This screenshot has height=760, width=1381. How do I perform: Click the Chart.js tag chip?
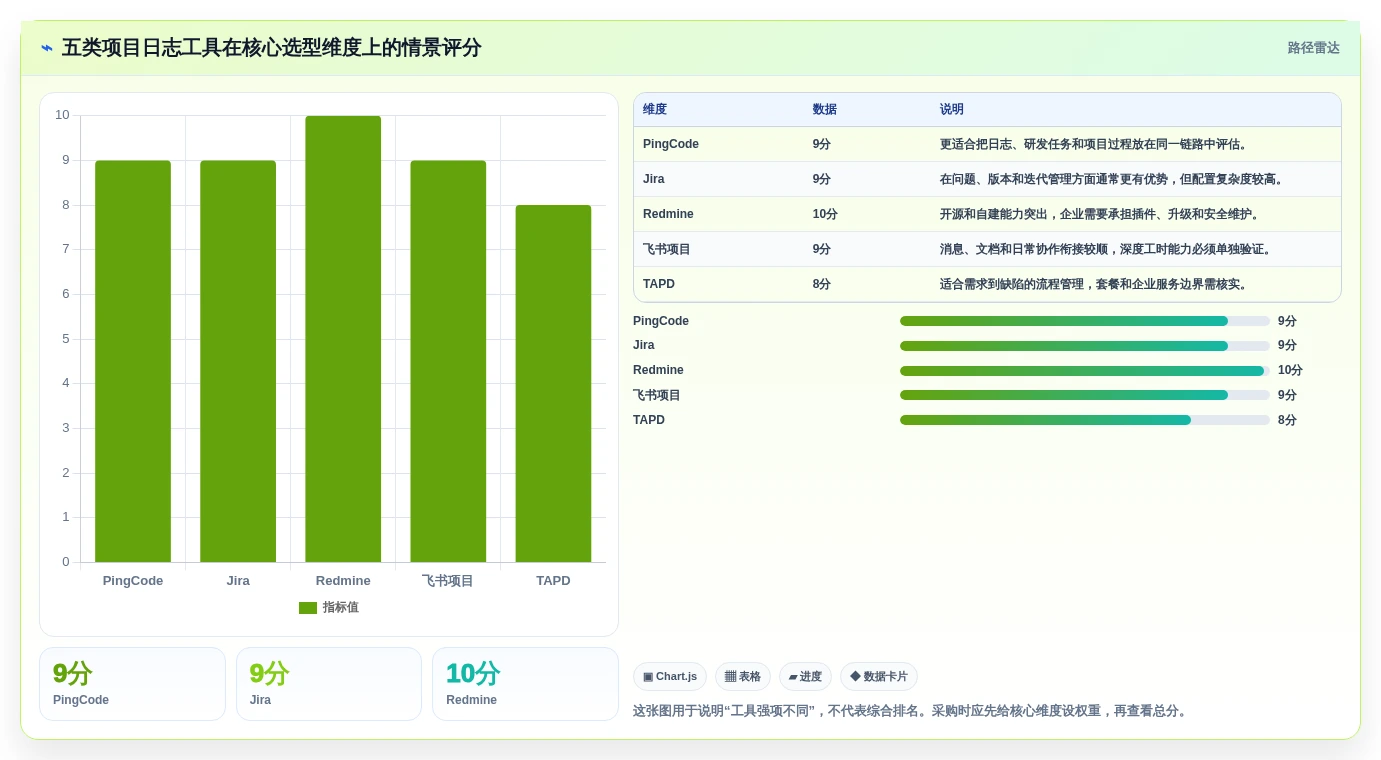click(x=670, y=677)
